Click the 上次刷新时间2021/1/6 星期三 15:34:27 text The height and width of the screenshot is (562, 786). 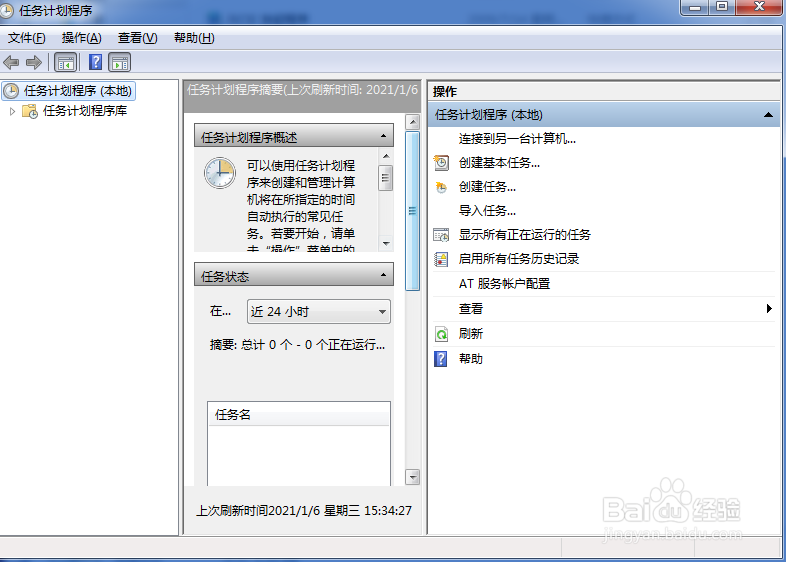(x=304, y=510)
